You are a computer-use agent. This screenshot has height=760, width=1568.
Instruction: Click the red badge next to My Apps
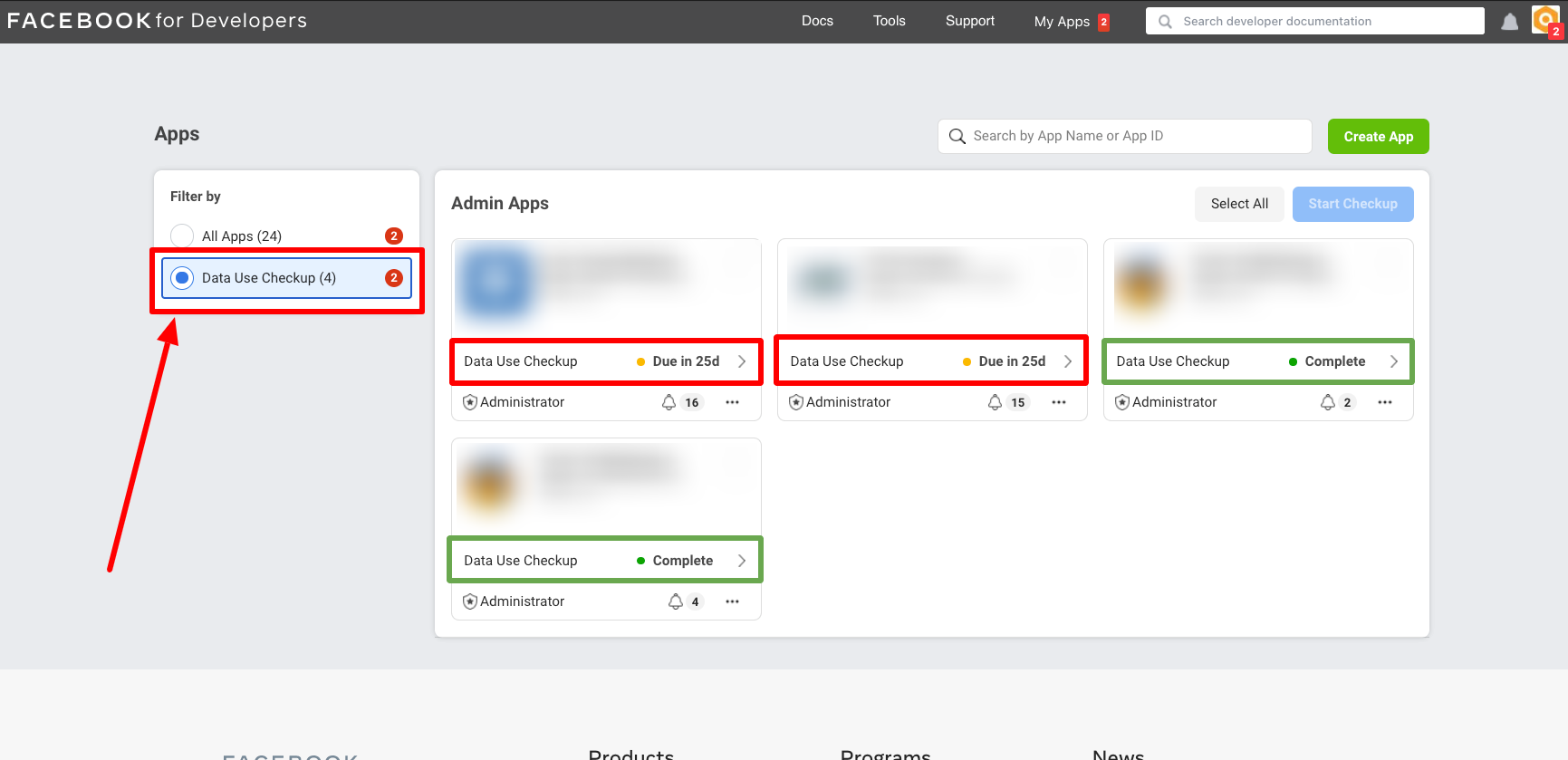tap(1103, 22)
